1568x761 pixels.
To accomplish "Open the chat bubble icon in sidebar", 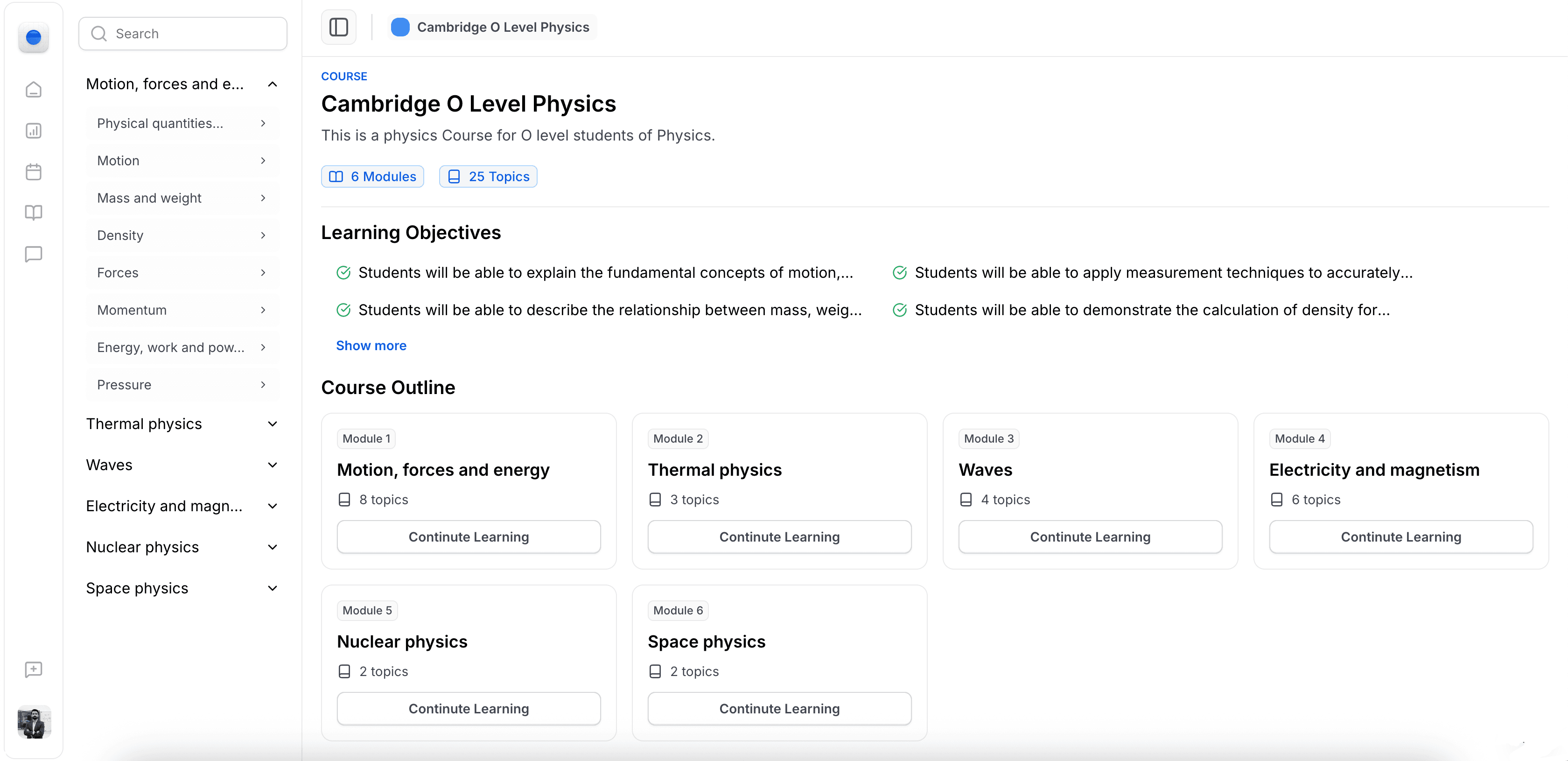I will tap(34, 254).
